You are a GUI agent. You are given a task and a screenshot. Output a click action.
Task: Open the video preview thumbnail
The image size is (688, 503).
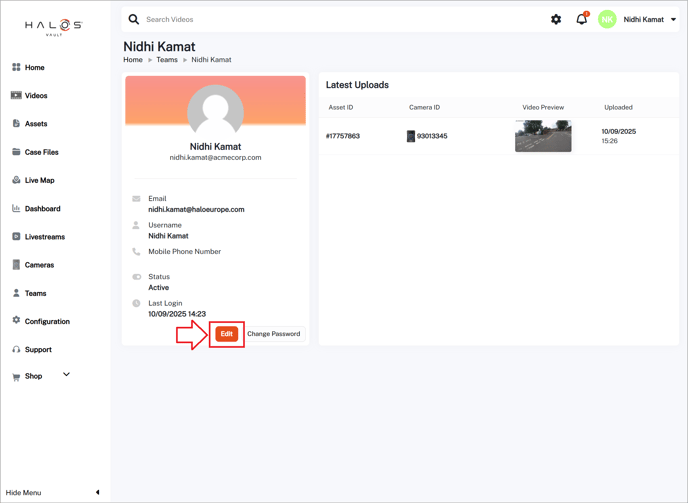(543, 136)
